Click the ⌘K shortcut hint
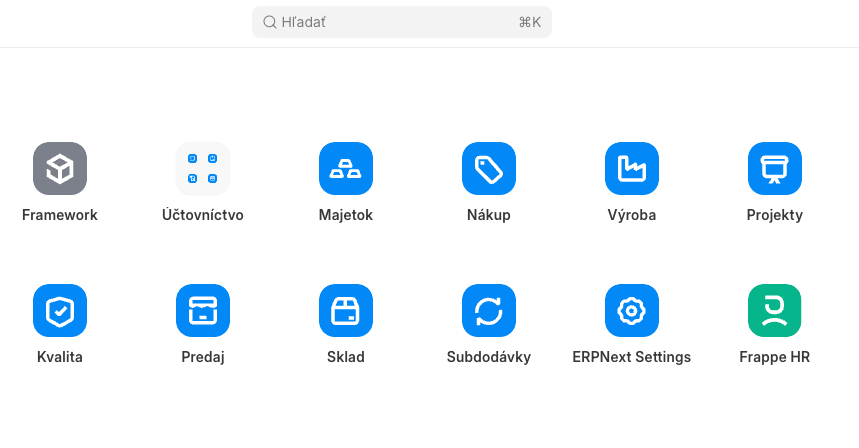This screenshot has height=448, width=859. click(530, 22)
